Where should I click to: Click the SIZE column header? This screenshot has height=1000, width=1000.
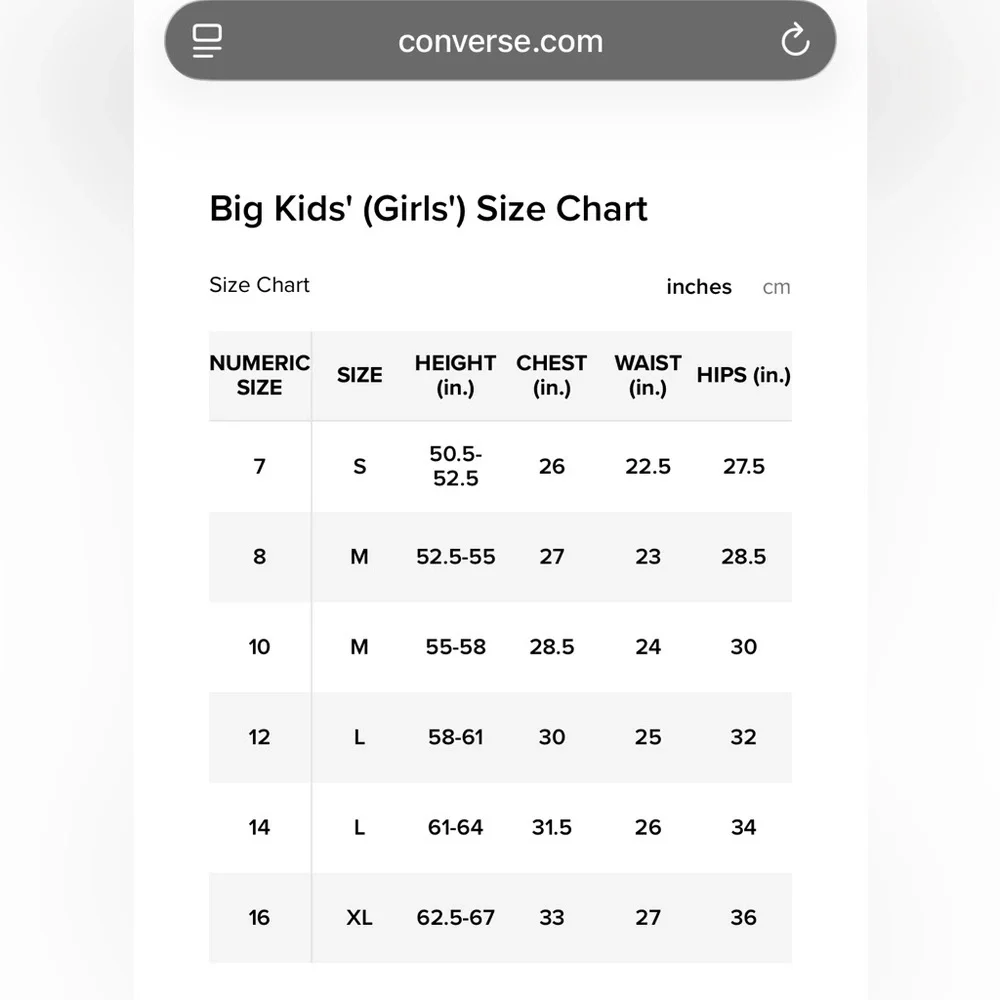tap(360, 375)
